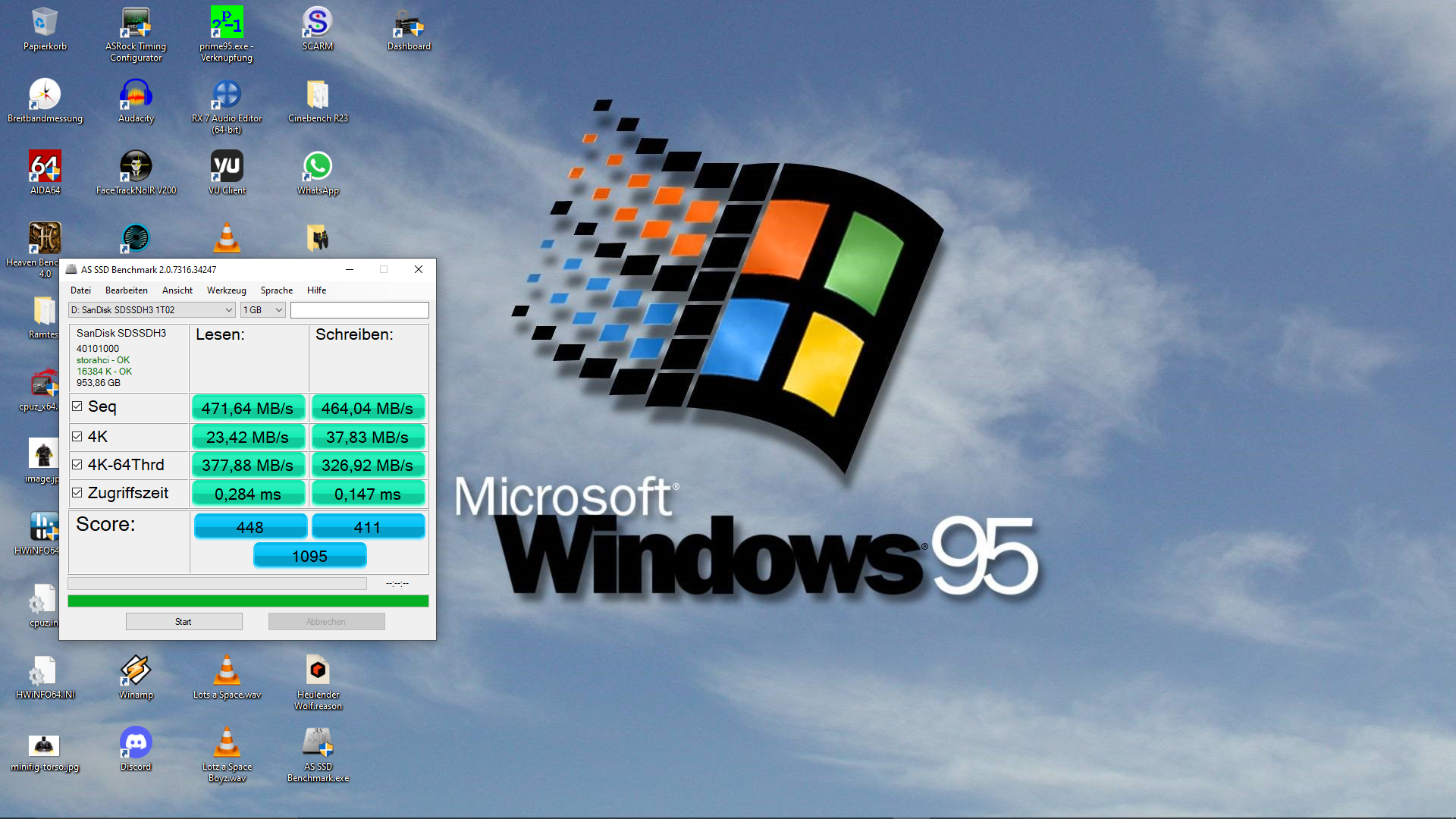Open the Sprache menu
Image resolution: width=1456 pixels, height=819 pixels.
pos(276,290)
